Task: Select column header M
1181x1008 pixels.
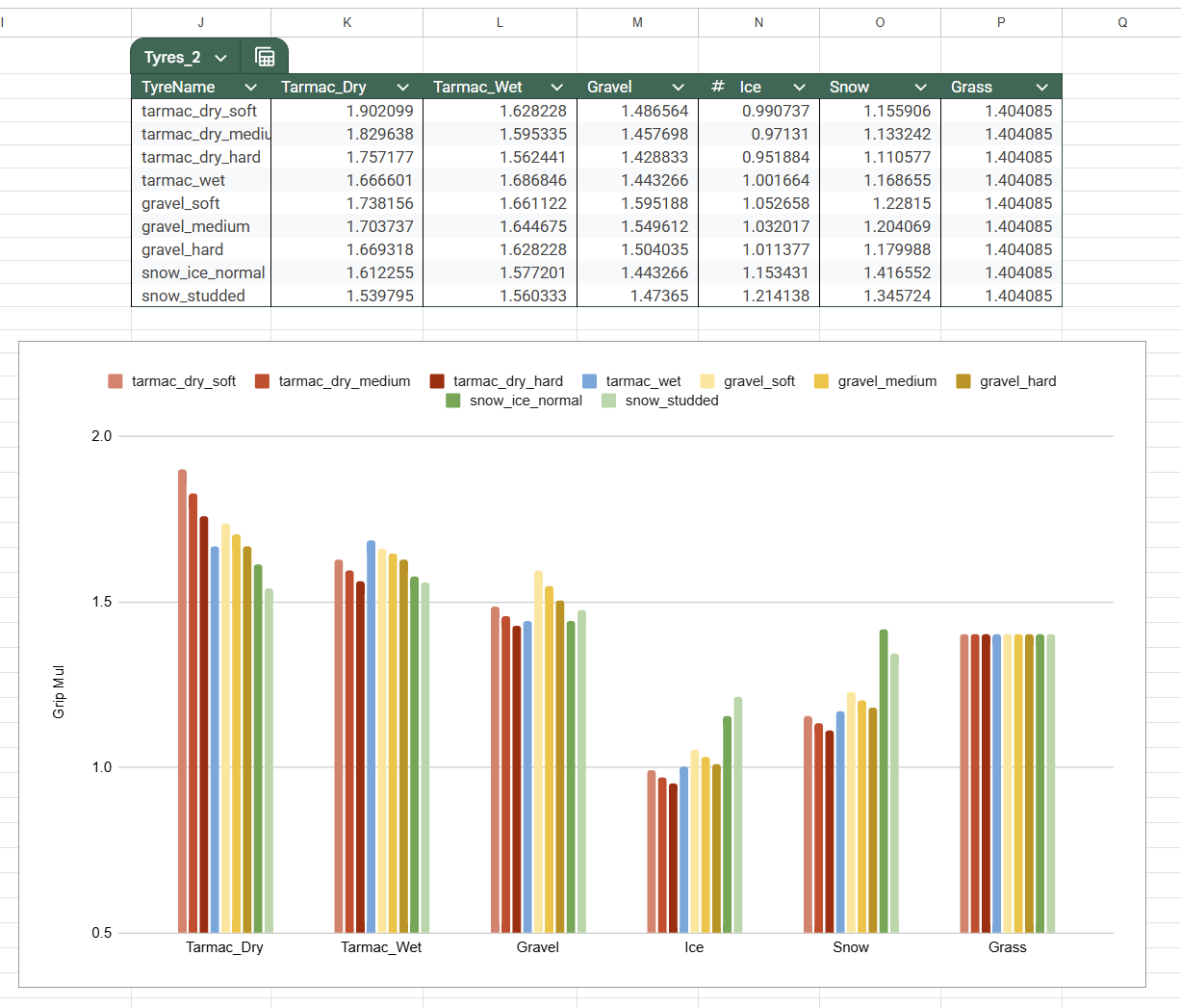Action: [x=637, y=22]
